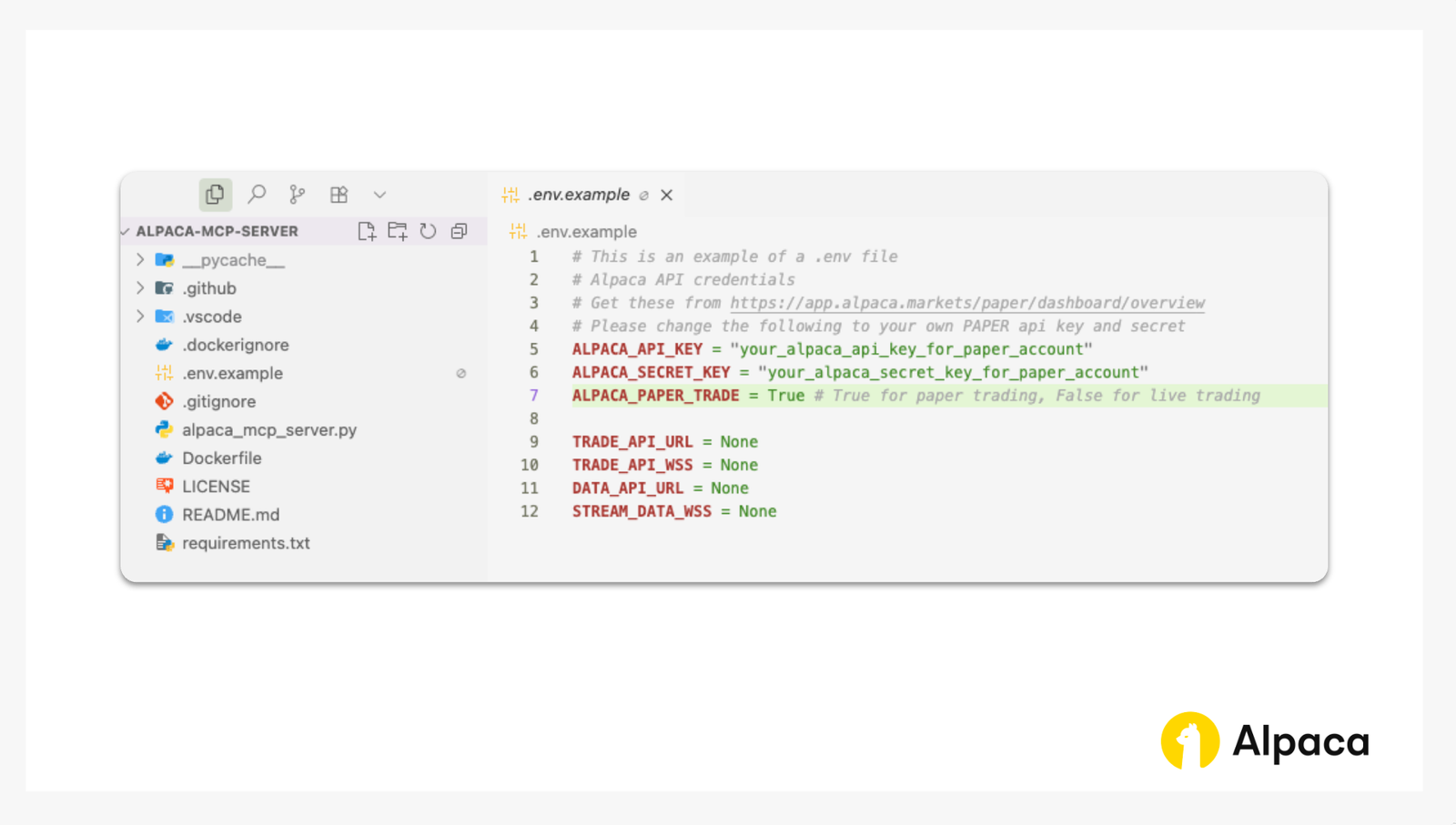
Task: Create a new file in the explorer
Action: click(367, 230)
